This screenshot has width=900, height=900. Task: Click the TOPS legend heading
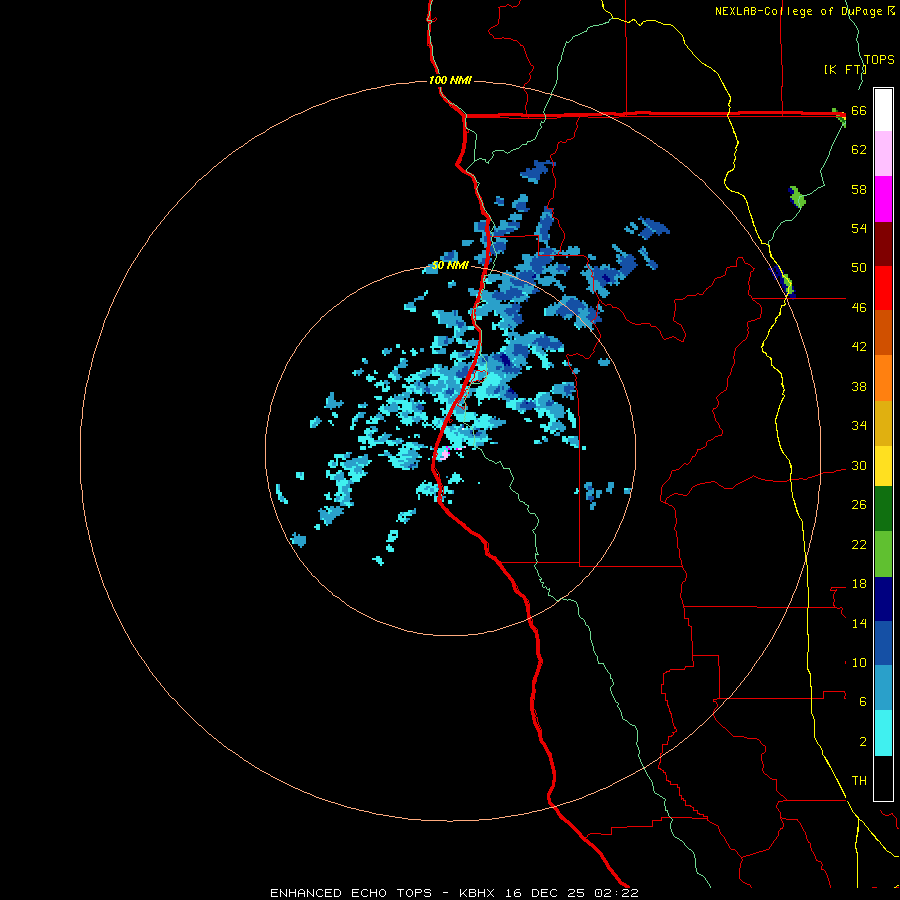tap(879, 59)
